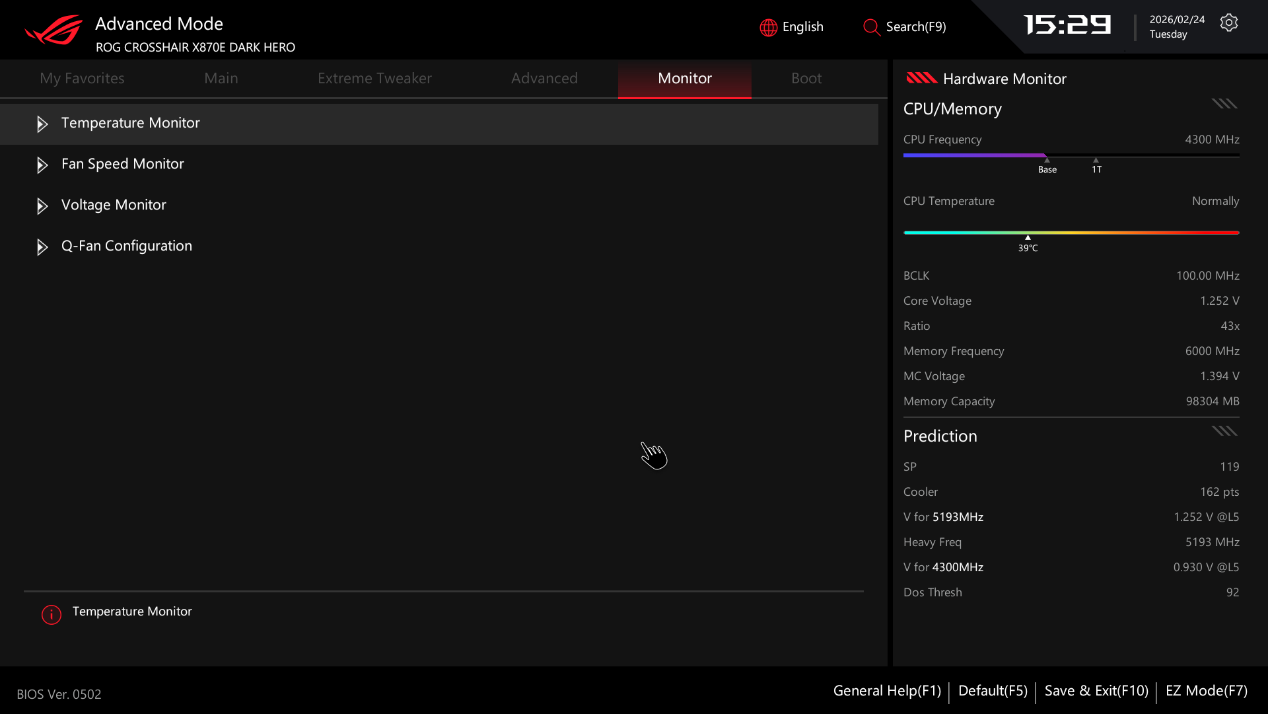This screenshot has height=714, width=1268.
Task: Switch to the Extreme Tweaker tab
Action: click(374, 78)
